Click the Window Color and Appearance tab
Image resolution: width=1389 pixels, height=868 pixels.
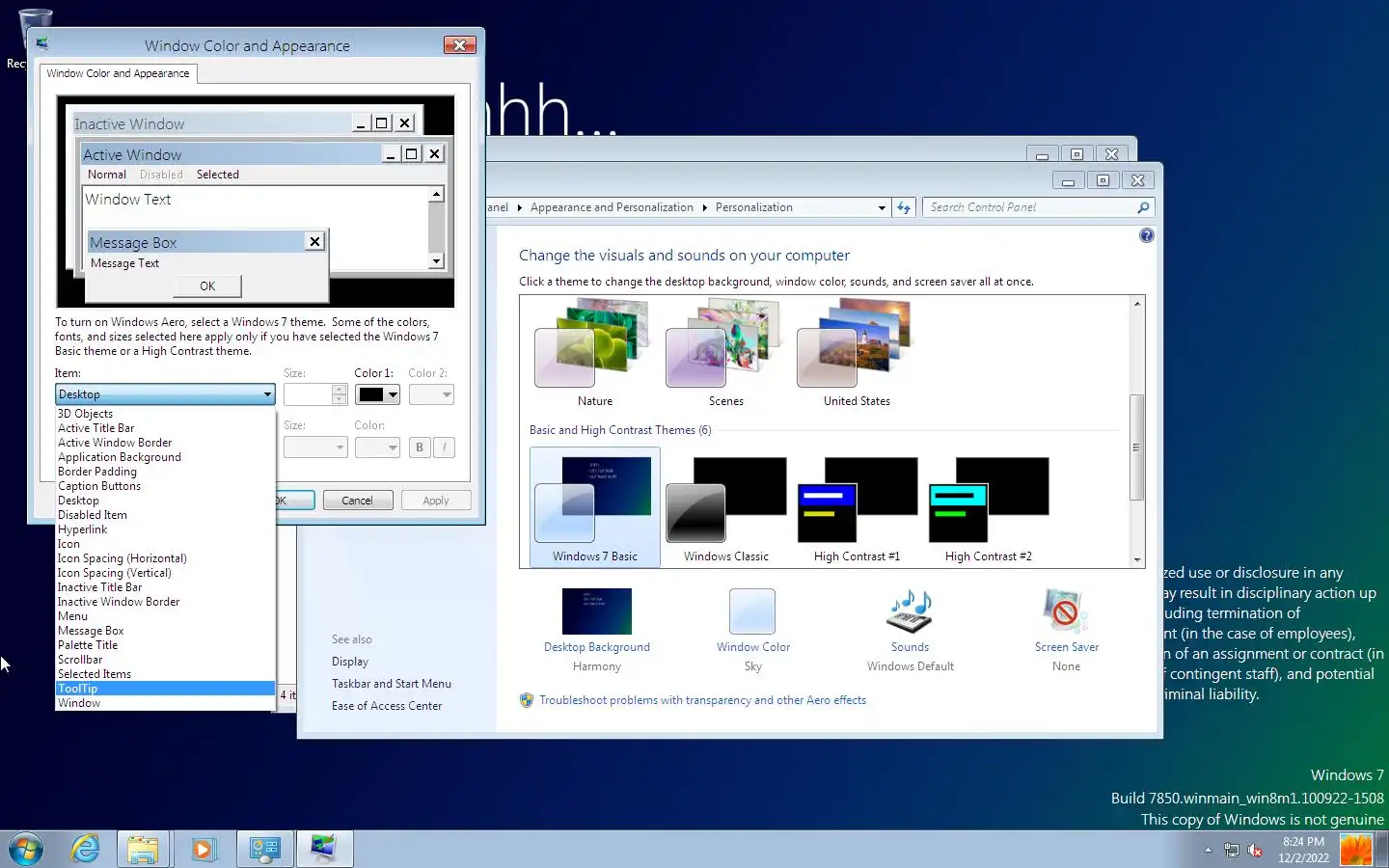coord(118,73)
